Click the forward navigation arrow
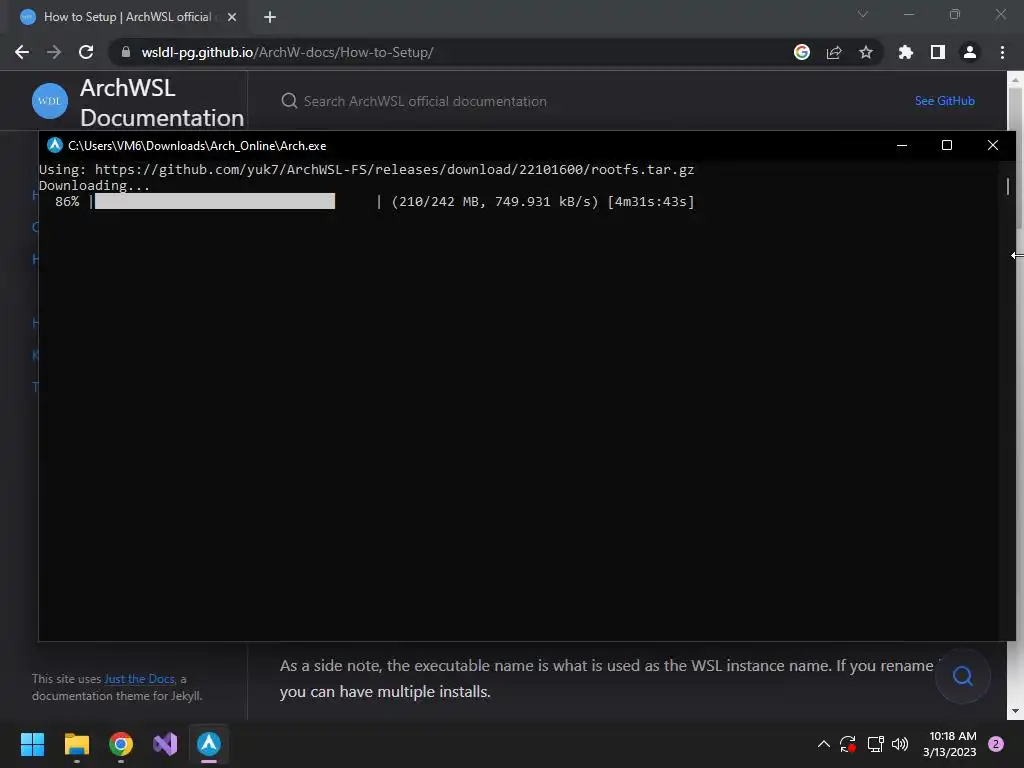The height and width of the screenshot is (768, 1024). (54, 52)
